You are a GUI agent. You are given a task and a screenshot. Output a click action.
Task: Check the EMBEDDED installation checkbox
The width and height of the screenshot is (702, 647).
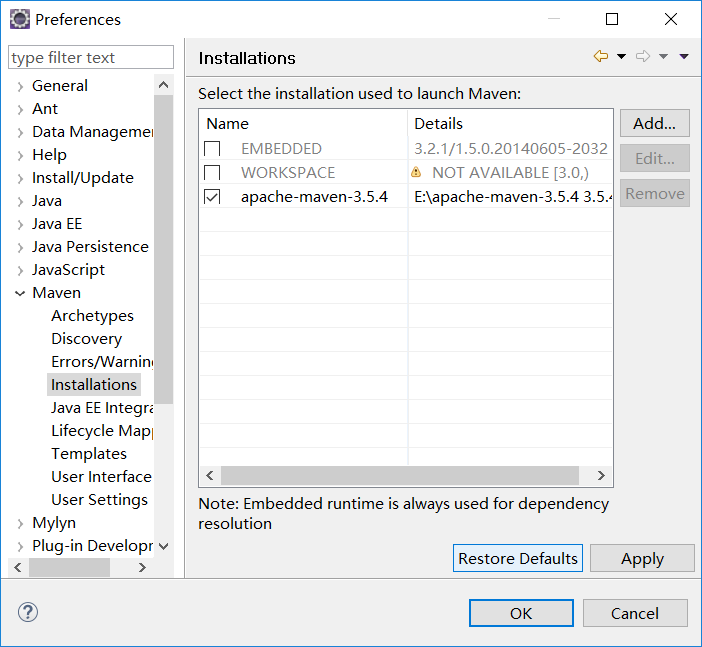(x=212, y=148)
